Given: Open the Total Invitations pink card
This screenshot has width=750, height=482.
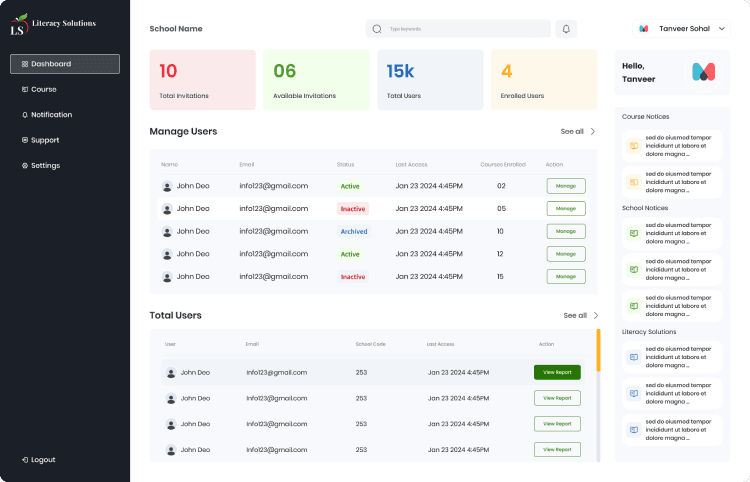Looking at the screenshot, I should coord(202,80).
